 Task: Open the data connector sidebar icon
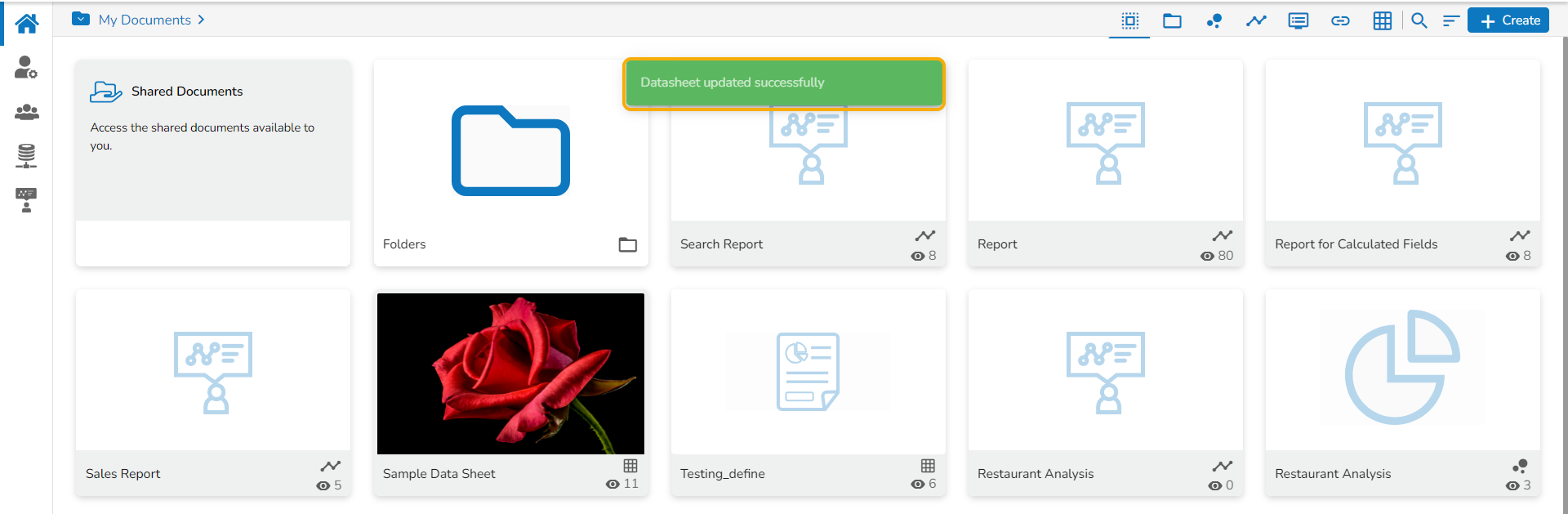coord(26,155)
